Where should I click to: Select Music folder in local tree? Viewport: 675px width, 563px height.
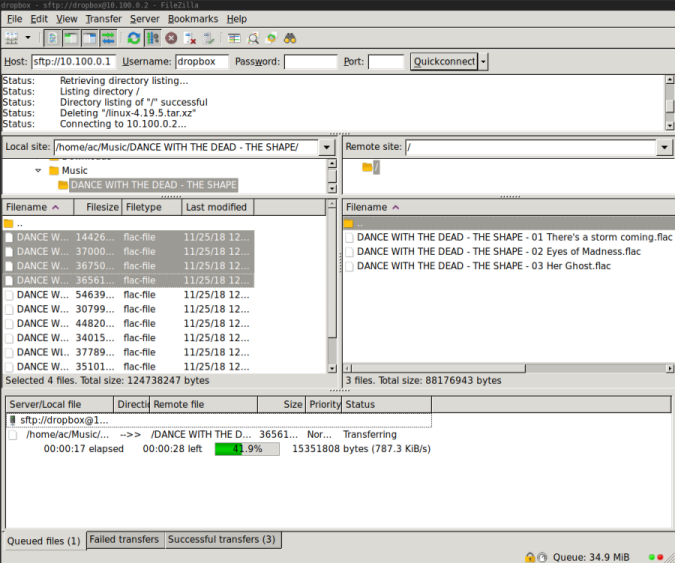[74, 170]
